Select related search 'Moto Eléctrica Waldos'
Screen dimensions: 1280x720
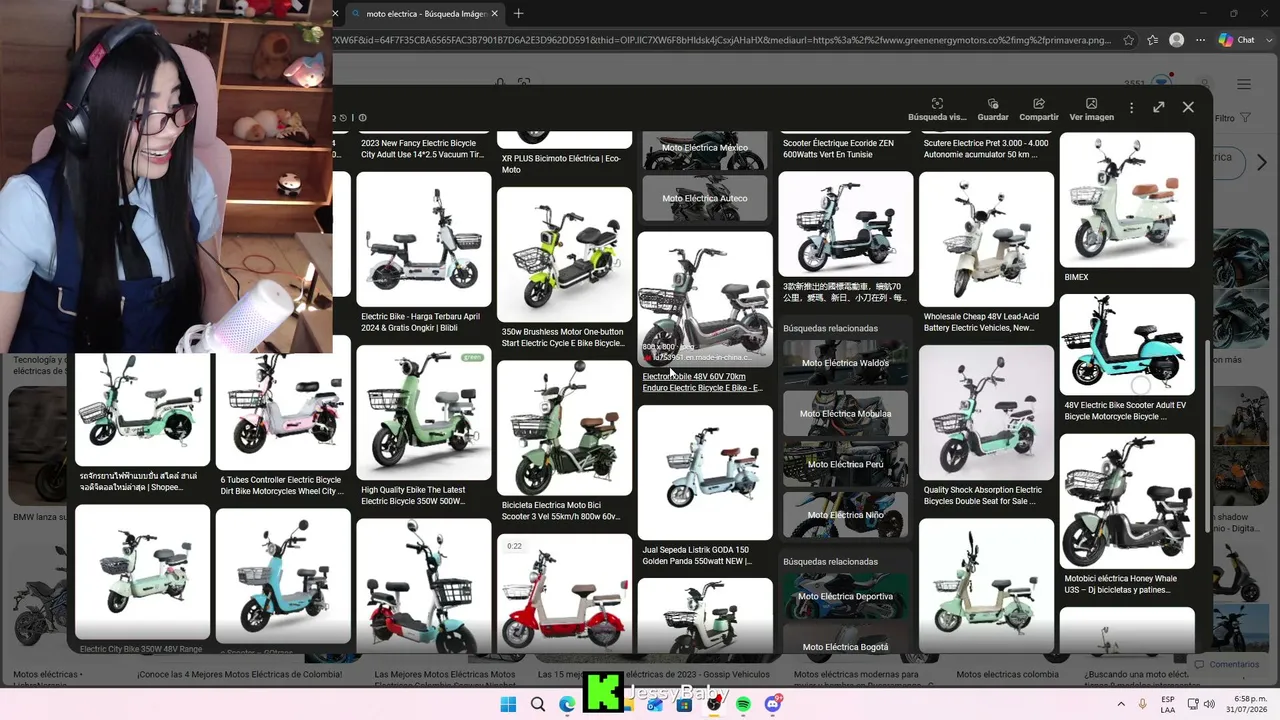(845, 363)
